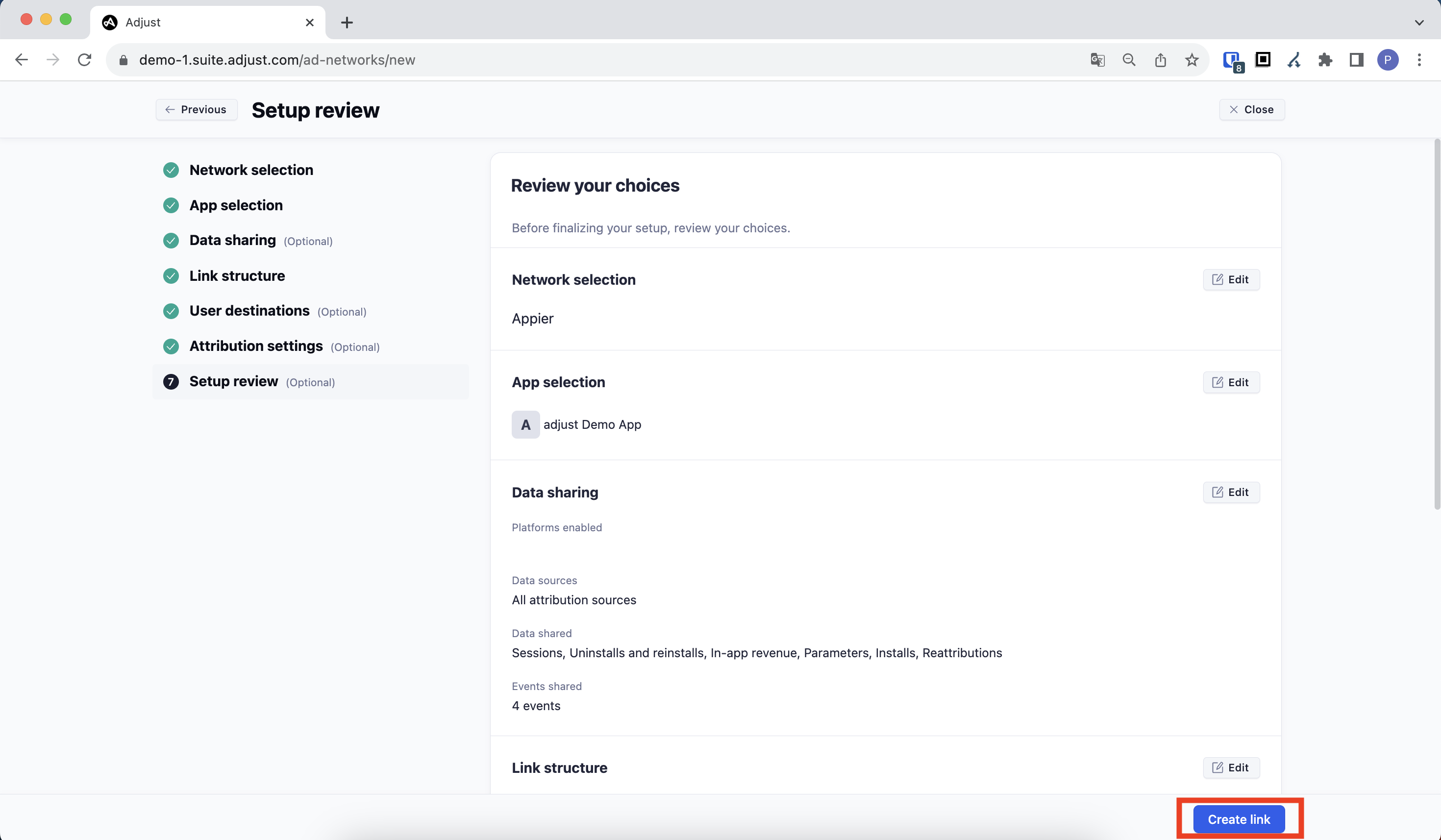Edit the Data sharing section

(x=1231, y=492)
